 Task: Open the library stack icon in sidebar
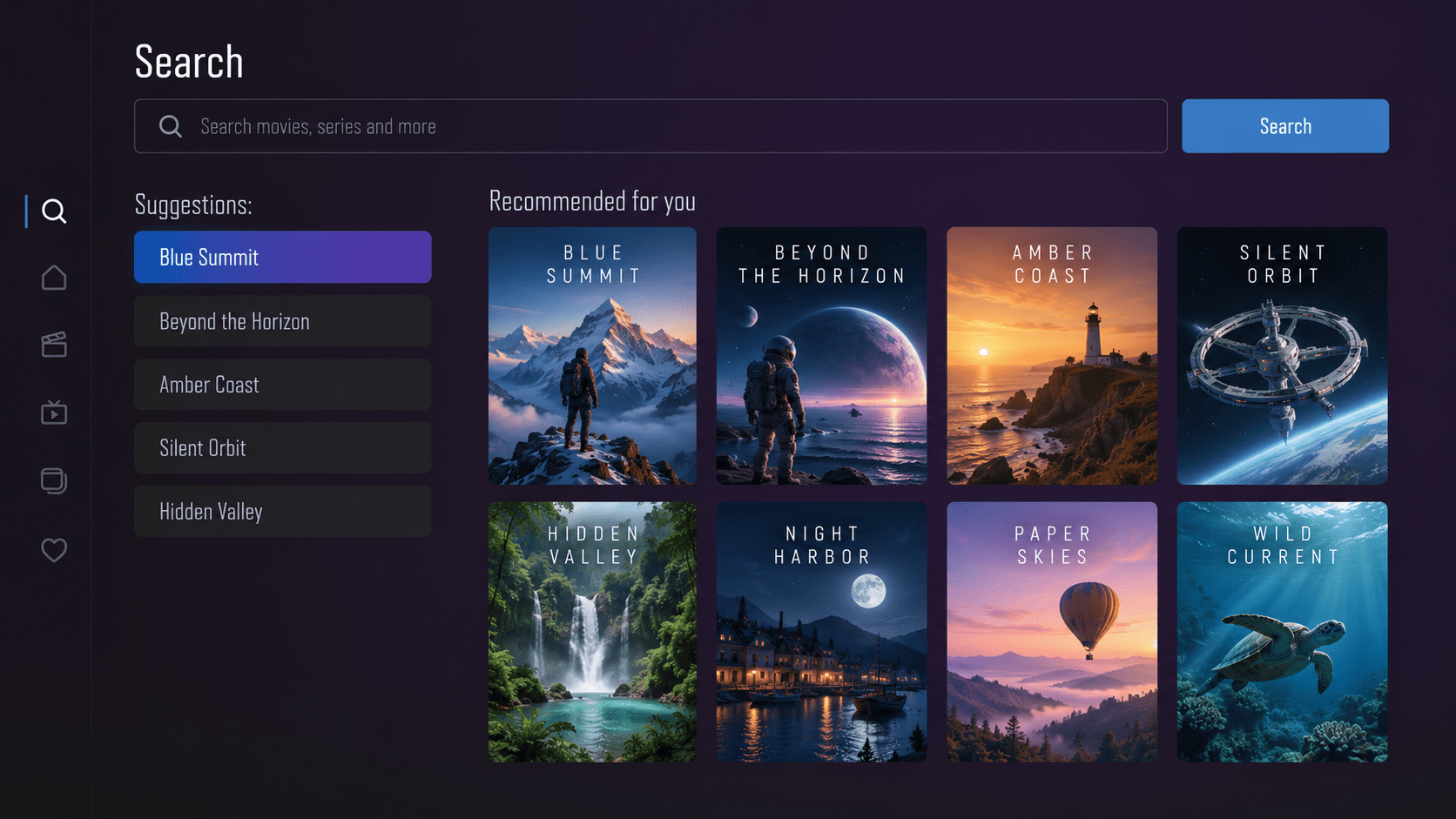click(x=54, y=480)
